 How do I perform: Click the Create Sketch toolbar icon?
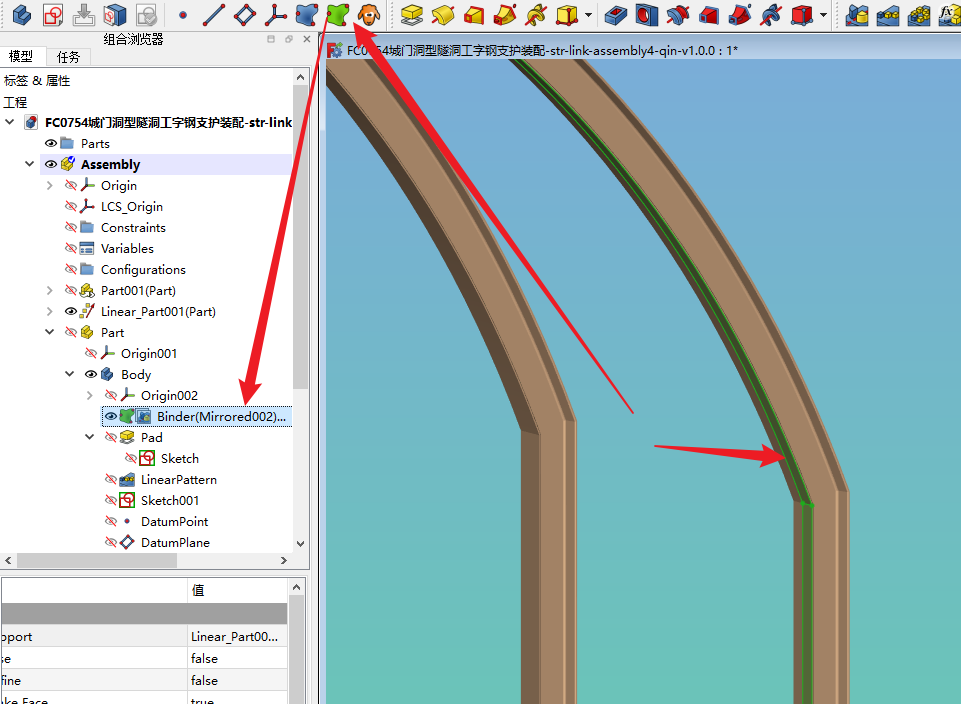click(x=53, y=14)
